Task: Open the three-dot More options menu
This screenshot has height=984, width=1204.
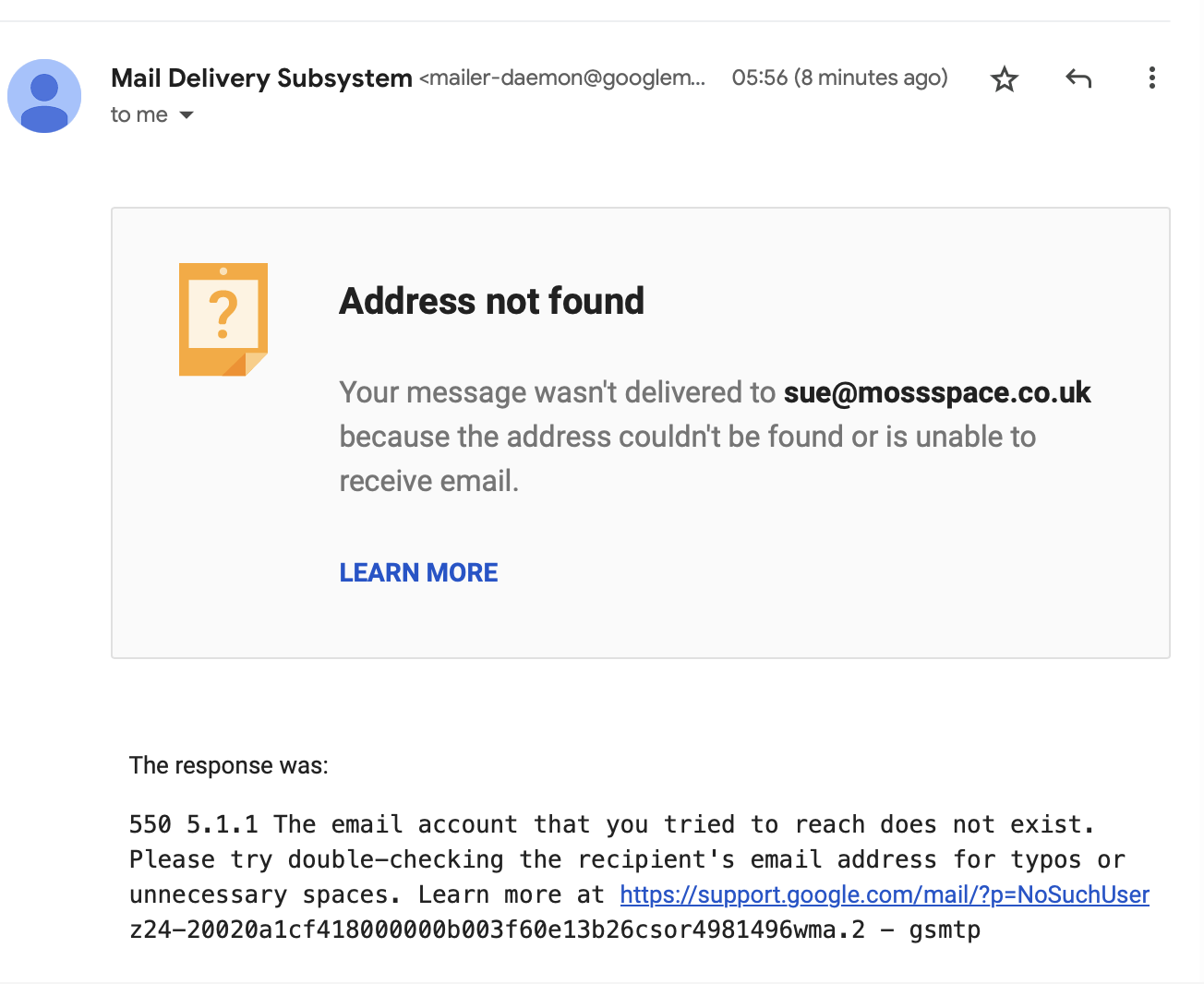Action: pos(1151,78)
